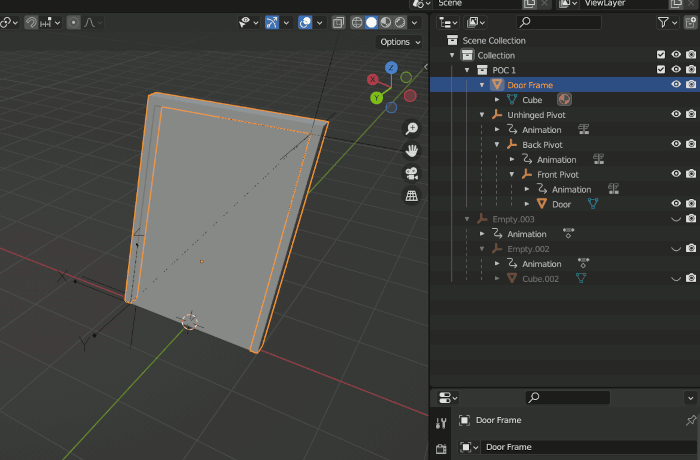Toggle the camera view icon
The image size is (700, 460).
click(x=412, y=173)
